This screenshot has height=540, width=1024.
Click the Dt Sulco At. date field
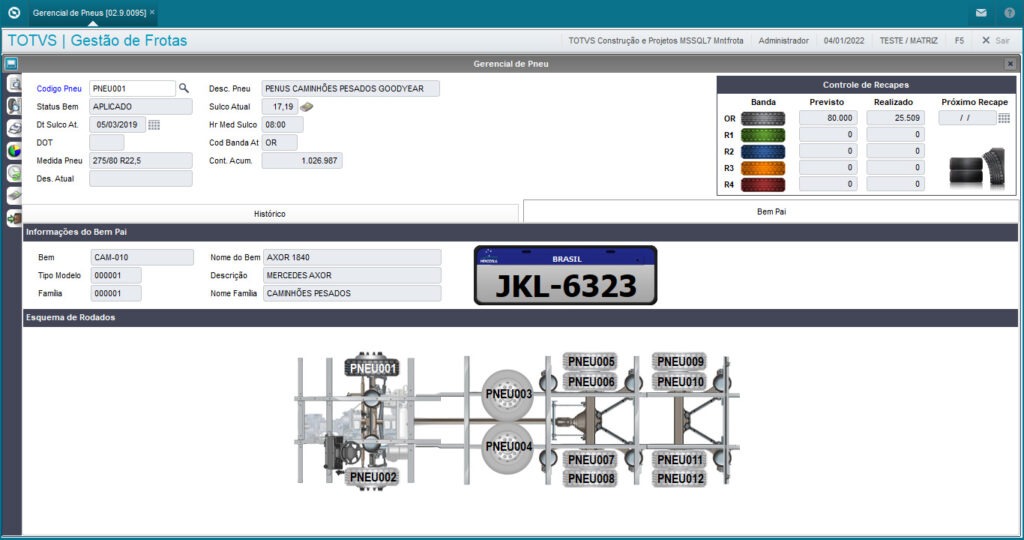tap(118, 125)
